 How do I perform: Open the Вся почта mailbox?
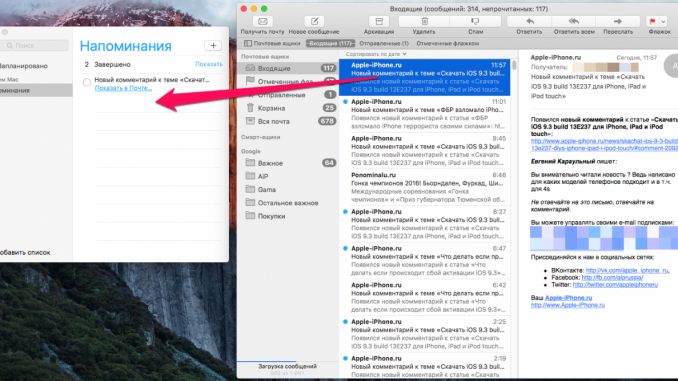pyautogui.click(x=288, y=122)
